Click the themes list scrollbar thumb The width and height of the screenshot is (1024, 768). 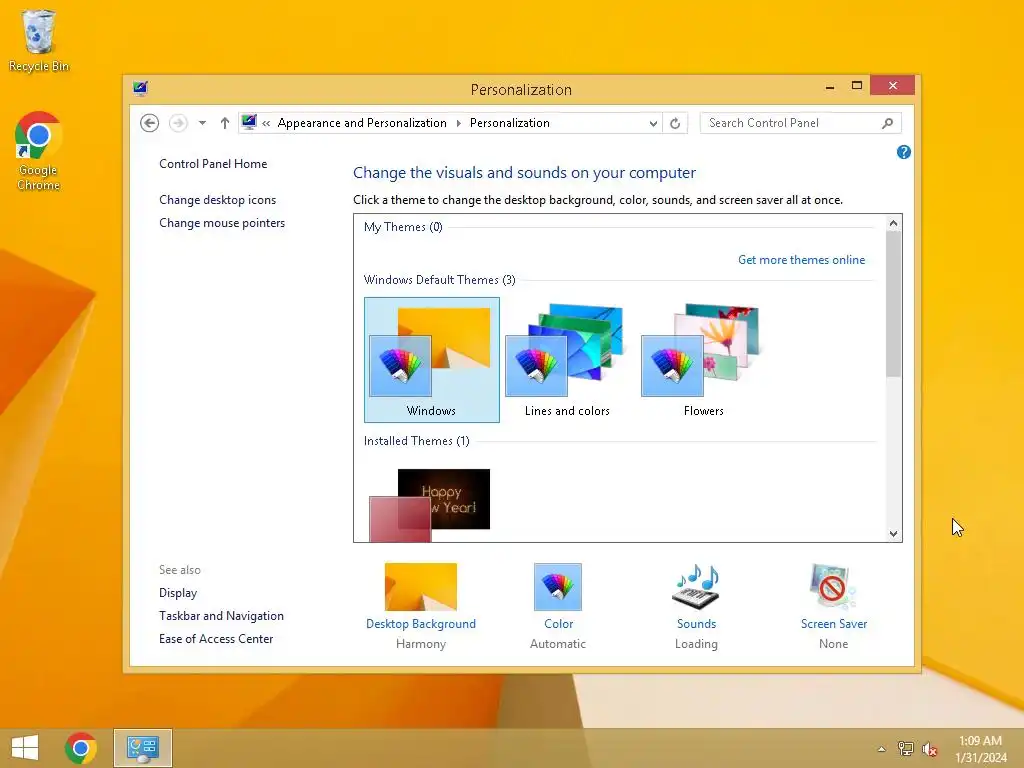(x=893, y=304)
